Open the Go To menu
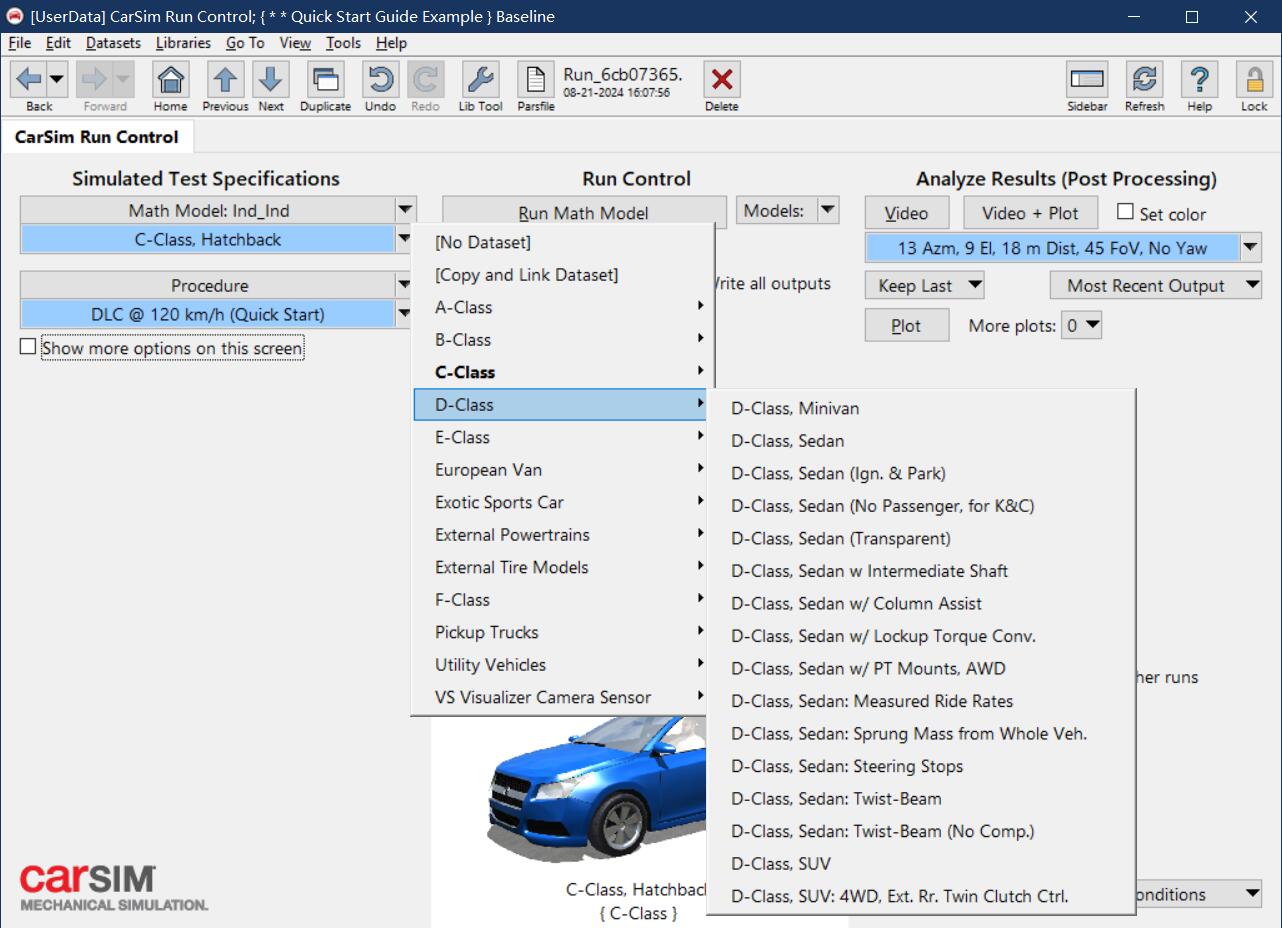Viewport: 1282px width, 928px height. coord(245,43)
